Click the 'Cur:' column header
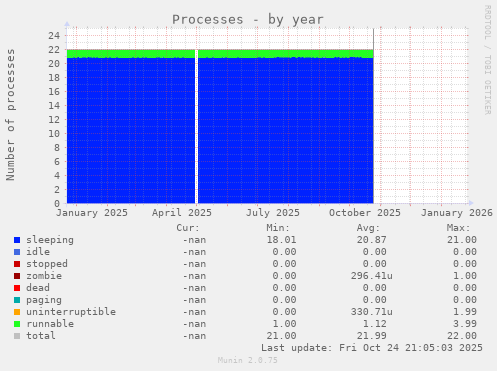The width and height of the screenshot is (497, 371). click(188, 228)
